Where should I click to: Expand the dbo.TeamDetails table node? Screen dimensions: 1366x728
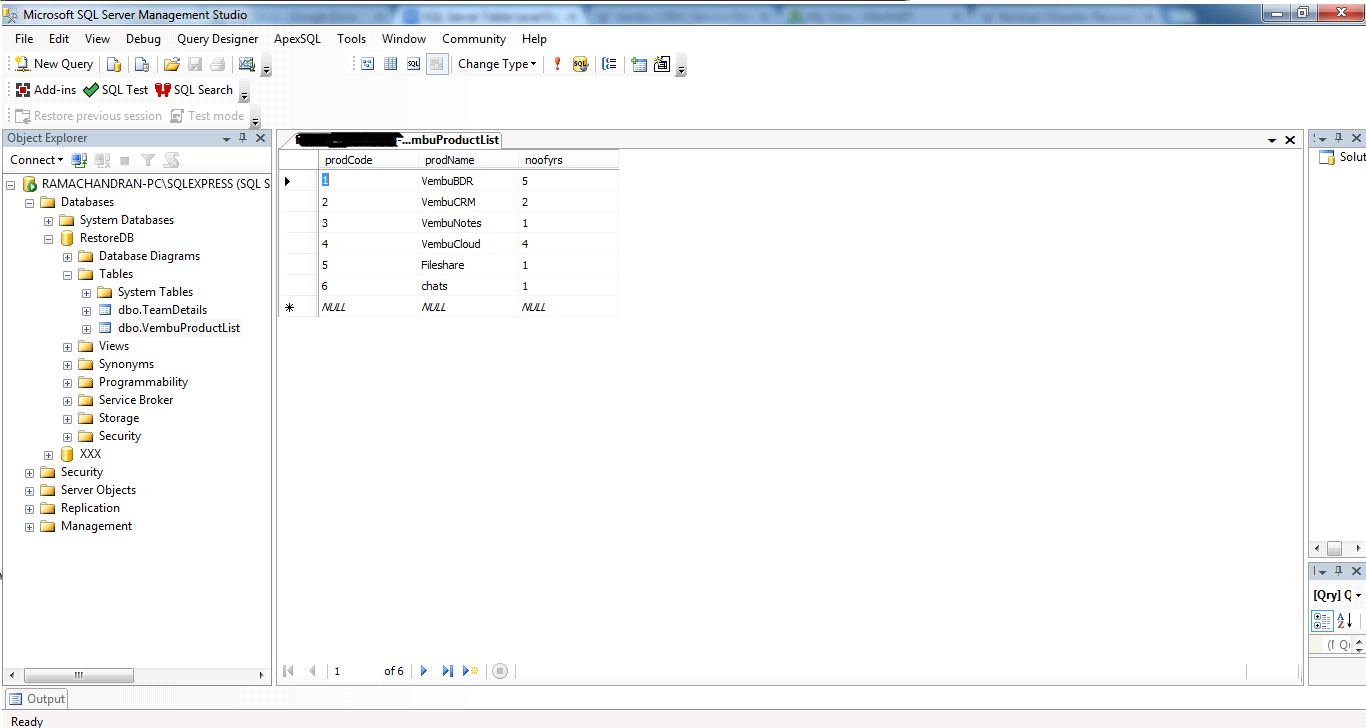(86, 310)
